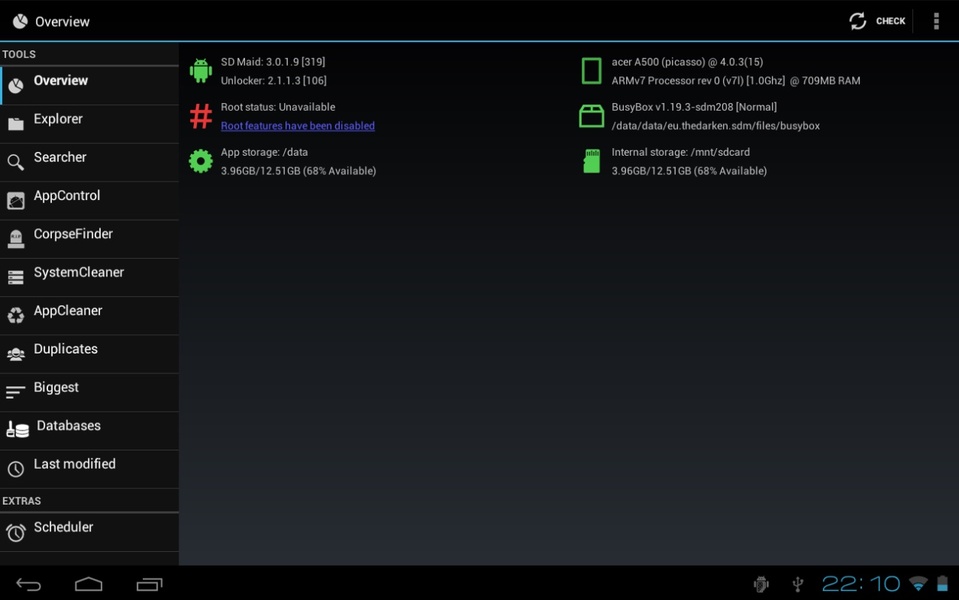Tap the green Android SD Maid version icon
This screenshot has height=600, width=959.
201,71
